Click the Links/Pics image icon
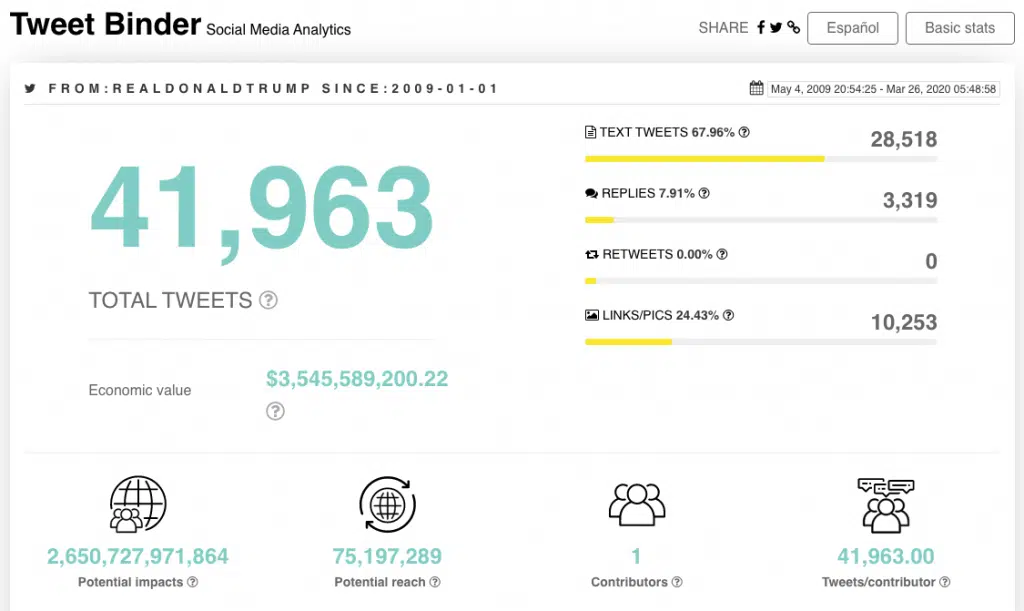The width and height of the screenshot is (1024, 611). (x=592, y=315)
